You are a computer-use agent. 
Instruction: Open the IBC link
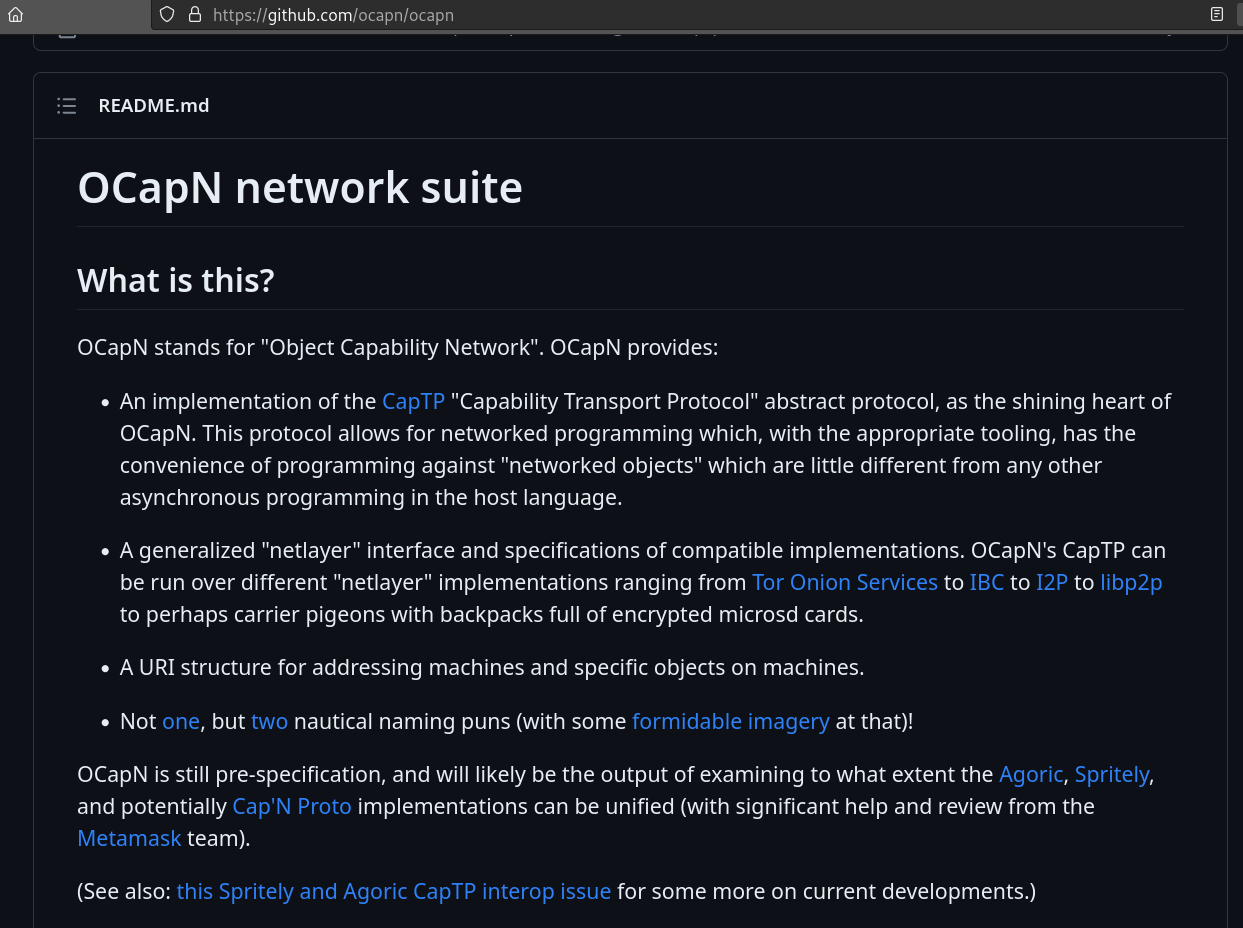tap(986, 582)
